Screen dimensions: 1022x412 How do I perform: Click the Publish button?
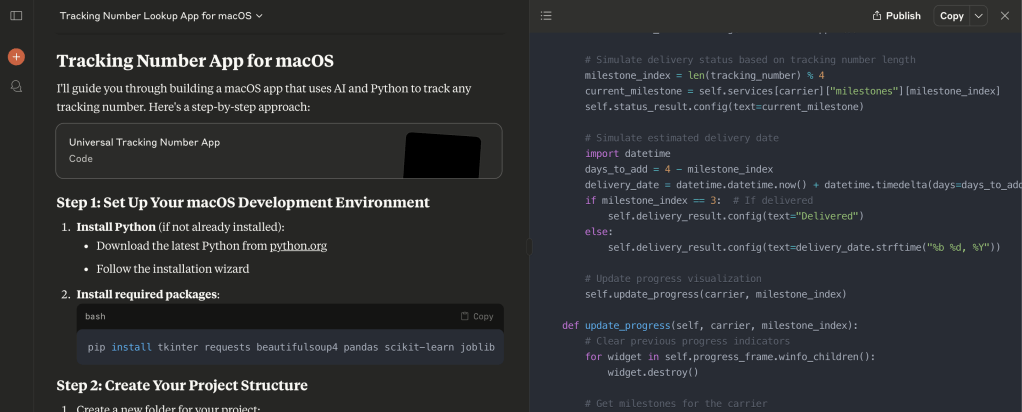click(896, 16)
